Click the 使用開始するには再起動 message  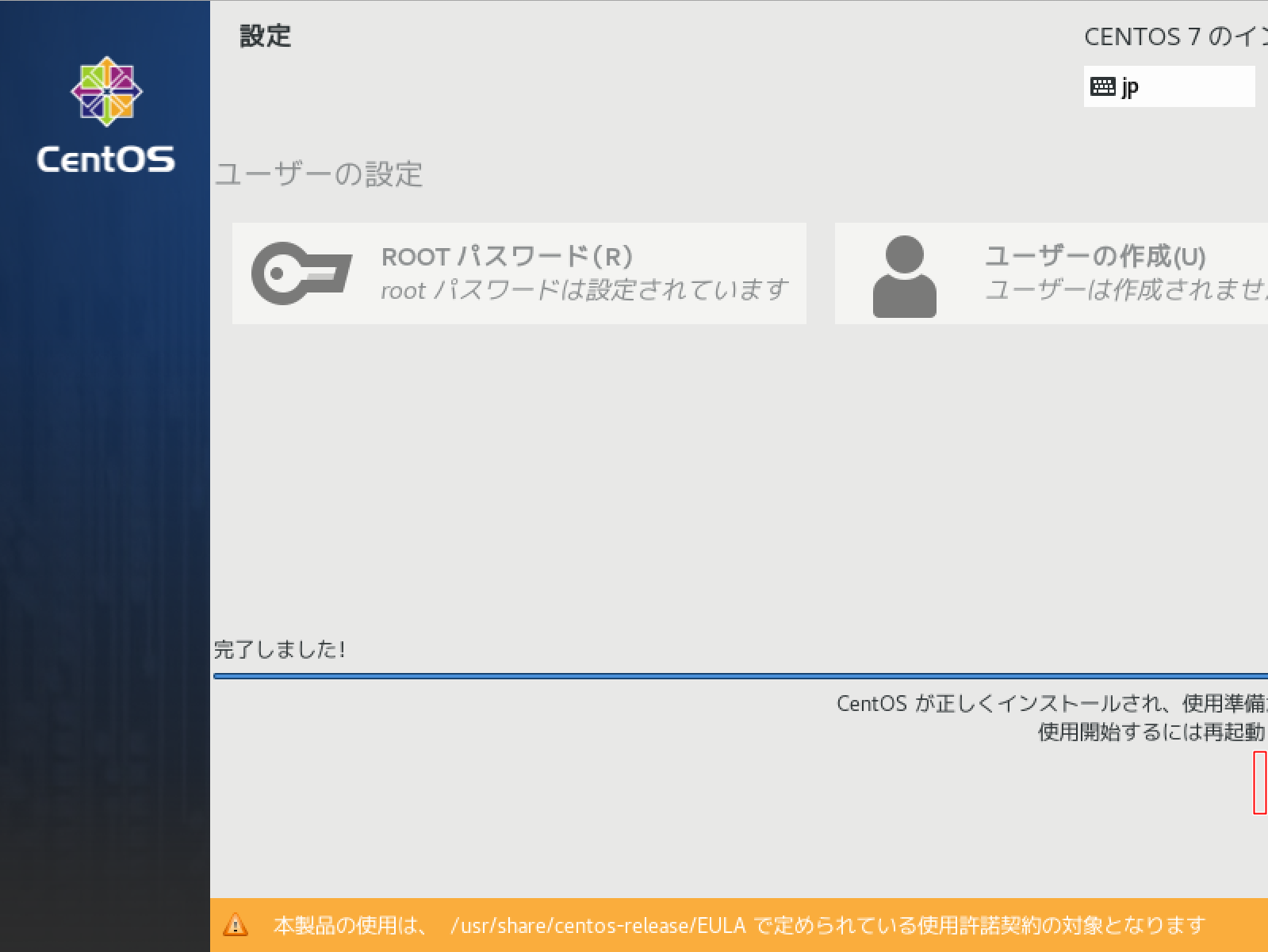tap(1152, 732)
